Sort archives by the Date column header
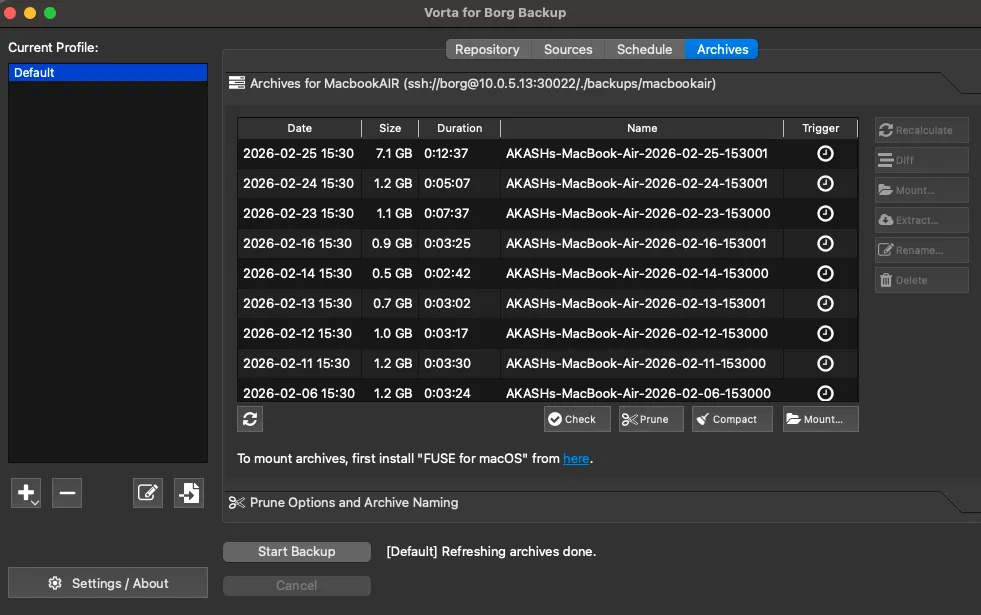This screenshot has width=981, height=615. 299,128
